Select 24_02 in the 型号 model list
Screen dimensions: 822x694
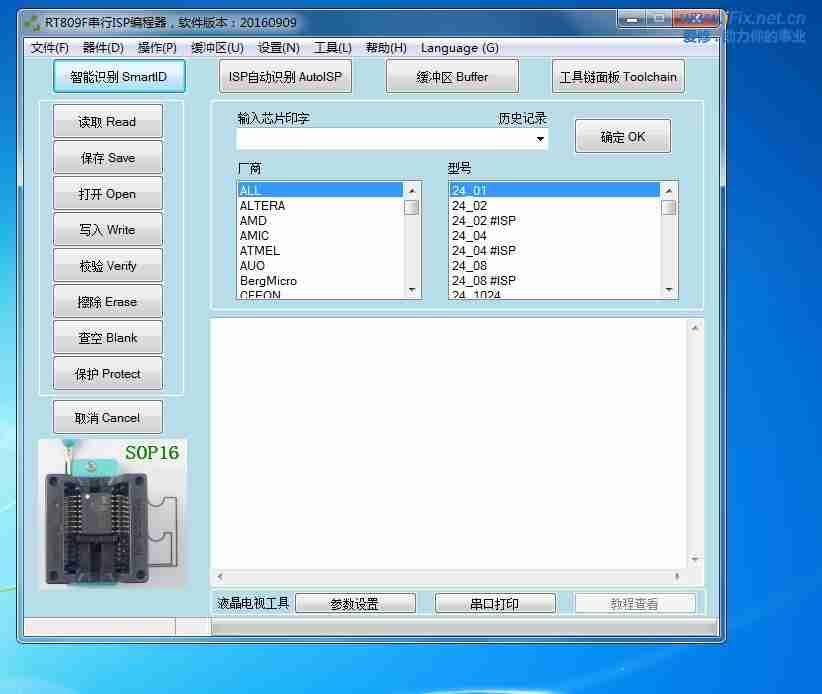click(x=472, y=204)
